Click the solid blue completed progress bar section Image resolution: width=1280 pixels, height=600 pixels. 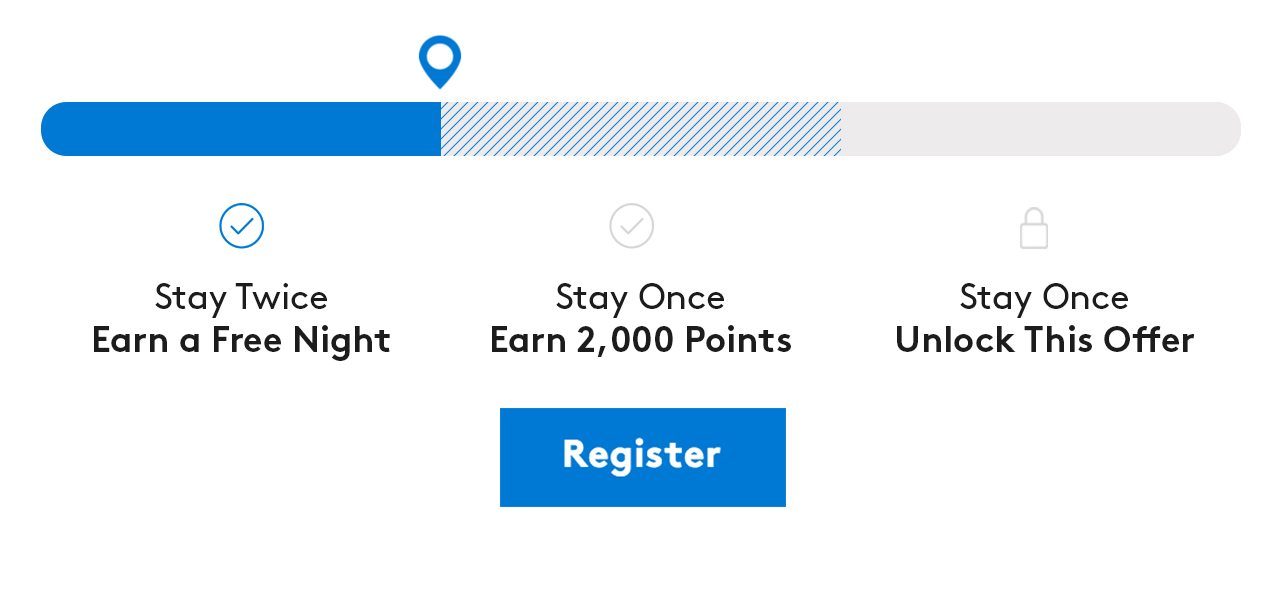click(x=240, y=129)
